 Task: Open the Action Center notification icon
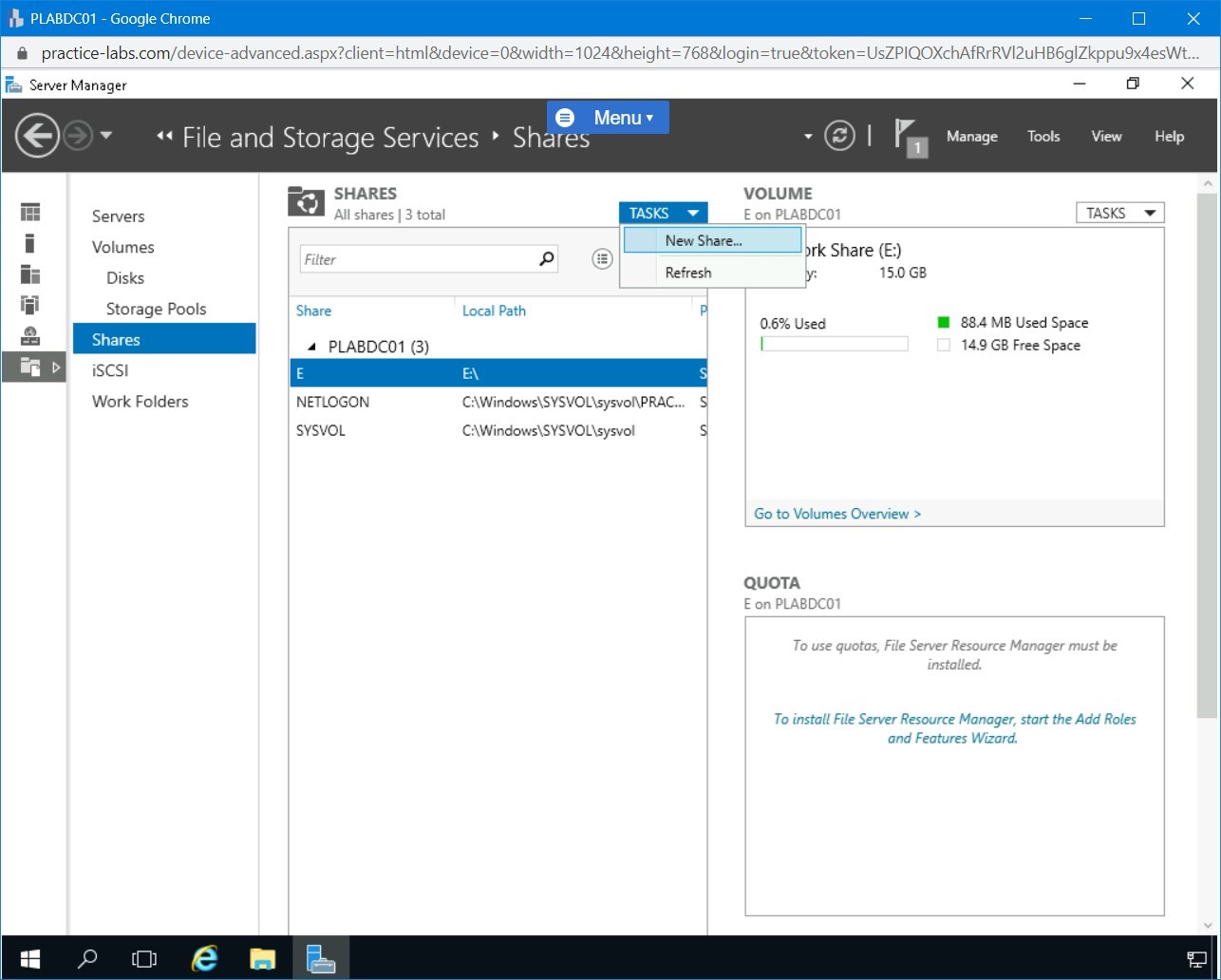1196,958
